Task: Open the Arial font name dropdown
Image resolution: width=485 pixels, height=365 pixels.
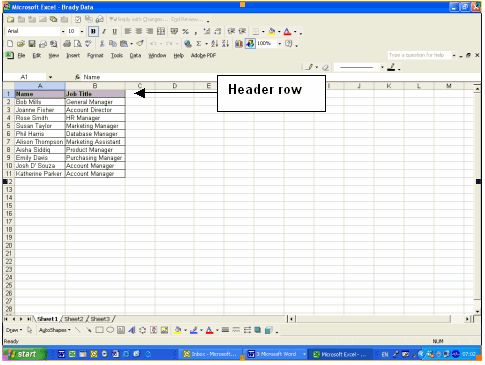Action: point(63,32)
